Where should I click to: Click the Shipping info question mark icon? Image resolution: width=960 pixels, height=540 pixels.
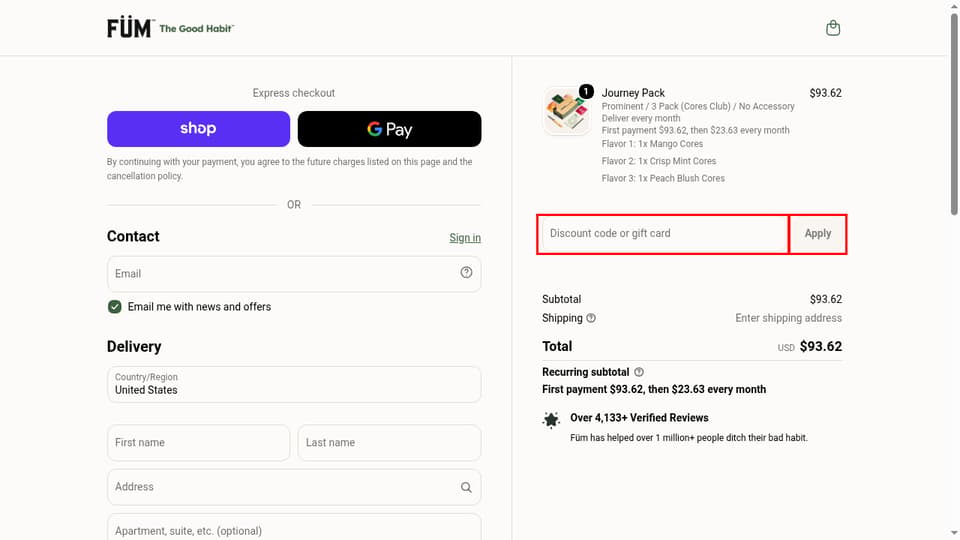click(591, 318)
